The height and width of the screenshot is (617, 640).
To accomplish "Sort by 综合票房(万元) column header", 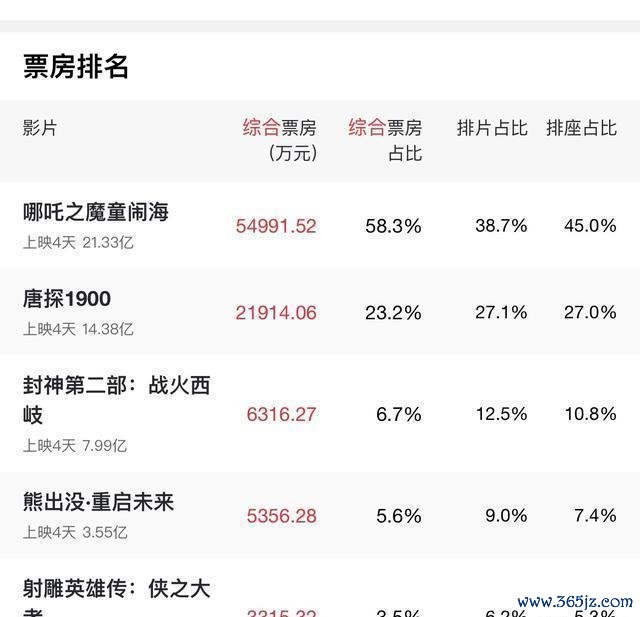I will tap(280, 140).
